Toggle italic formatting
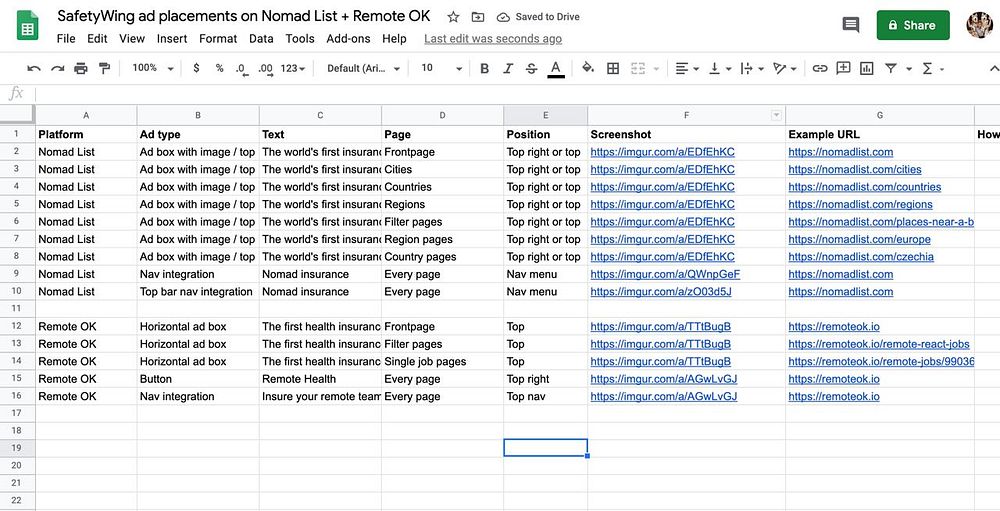Screen dimensions: 1000x511 tap(508, 68)
